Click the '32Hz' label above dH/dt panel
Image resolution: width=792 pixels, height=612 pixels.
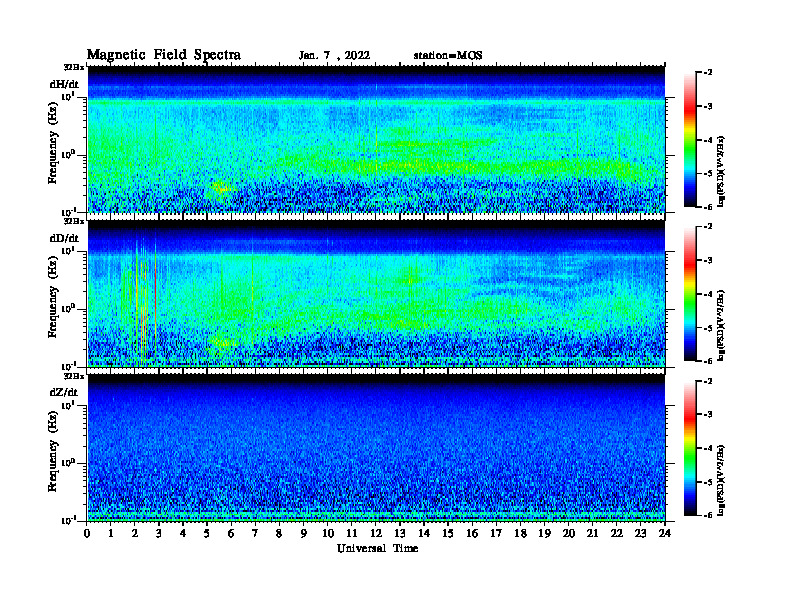coord(74,67)
